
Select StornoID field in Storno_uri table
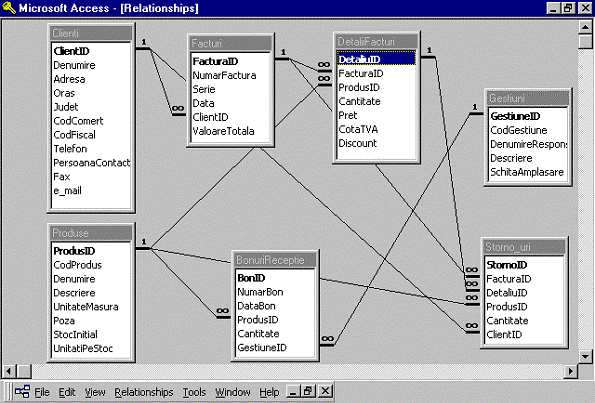coord(524,265)
